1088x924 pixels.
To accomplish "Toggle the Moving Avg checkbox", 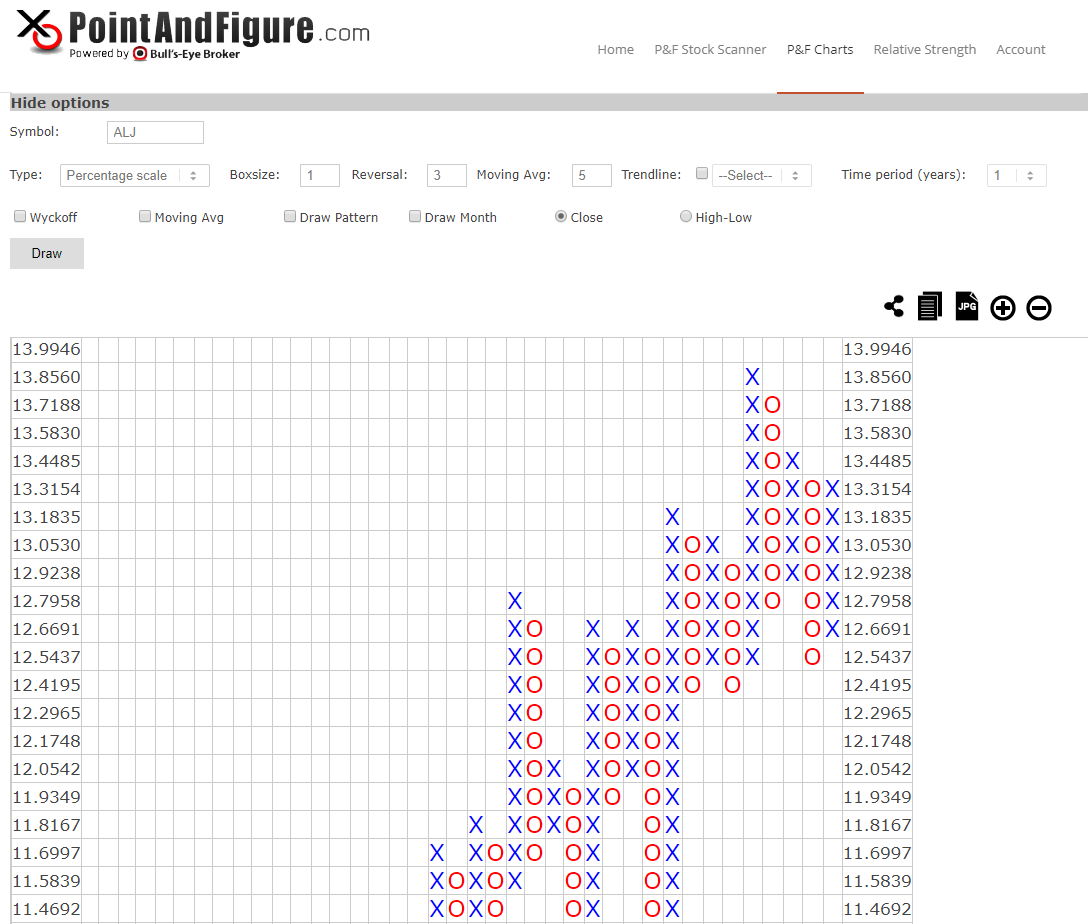I will [x=145, y=216].
